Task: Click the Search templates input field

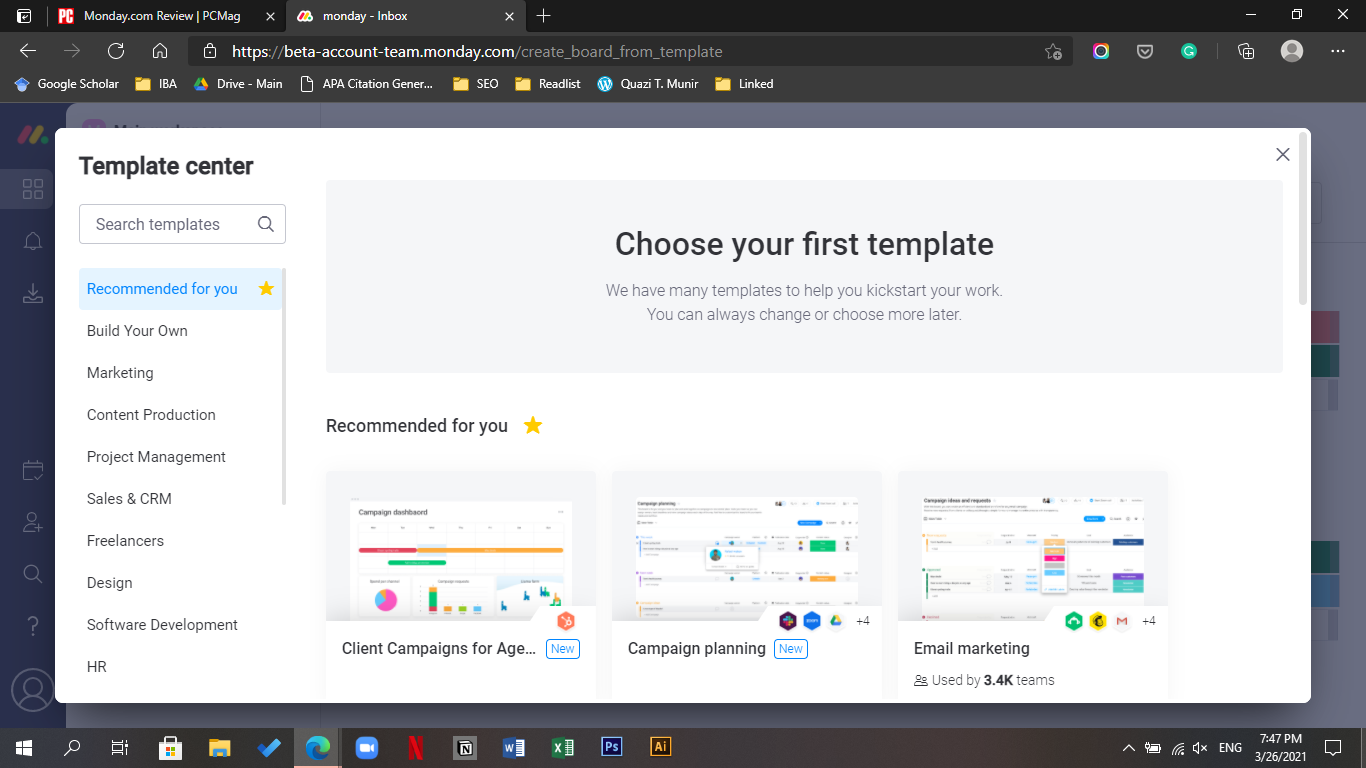Action: pyautogui.click(x=182, y=224)
